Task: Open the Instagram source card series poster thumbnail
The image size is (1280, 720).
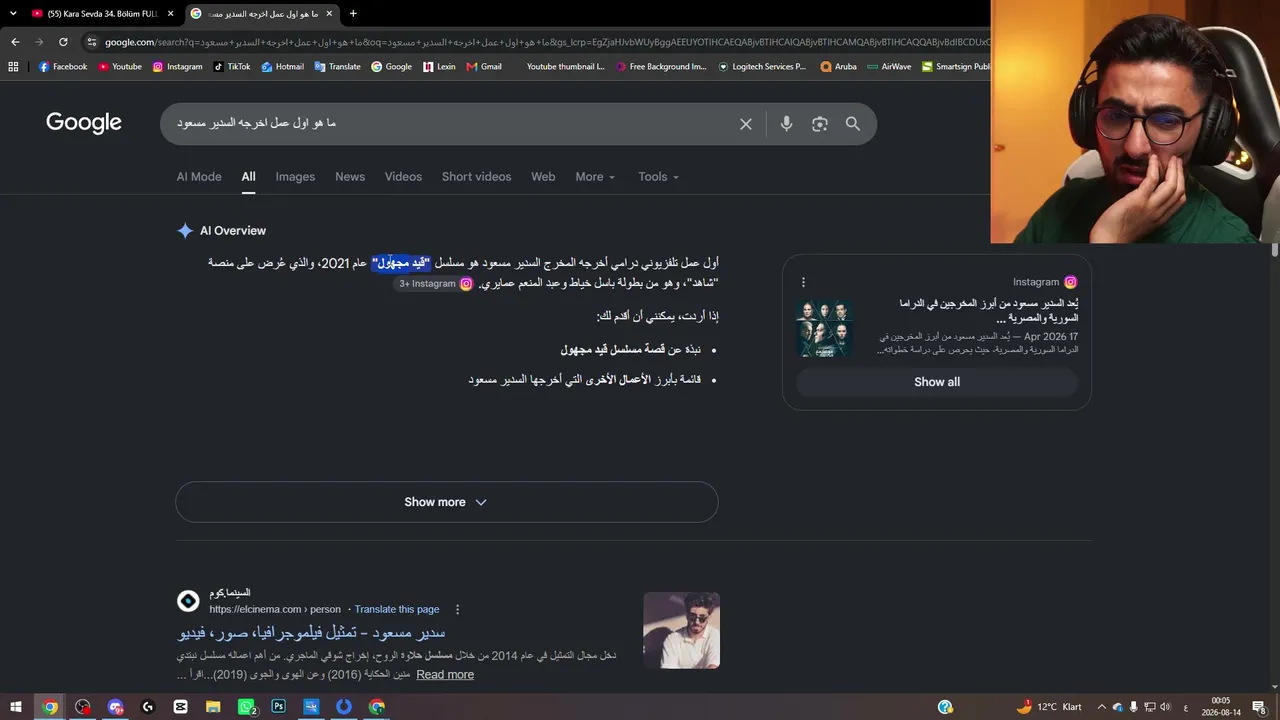Action: coord(825,328)
